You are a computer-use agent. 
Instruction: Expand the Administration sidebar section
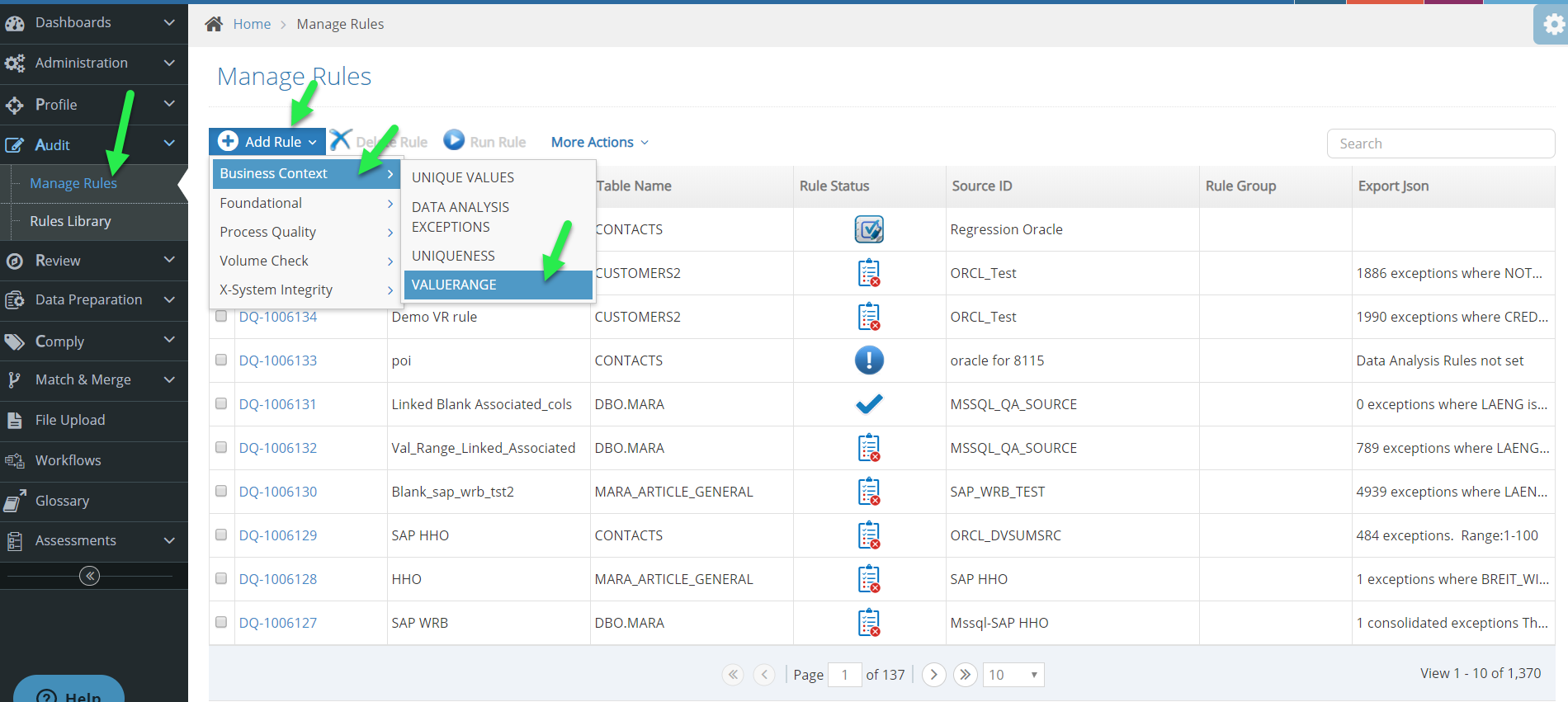click(x=169, y=63)
